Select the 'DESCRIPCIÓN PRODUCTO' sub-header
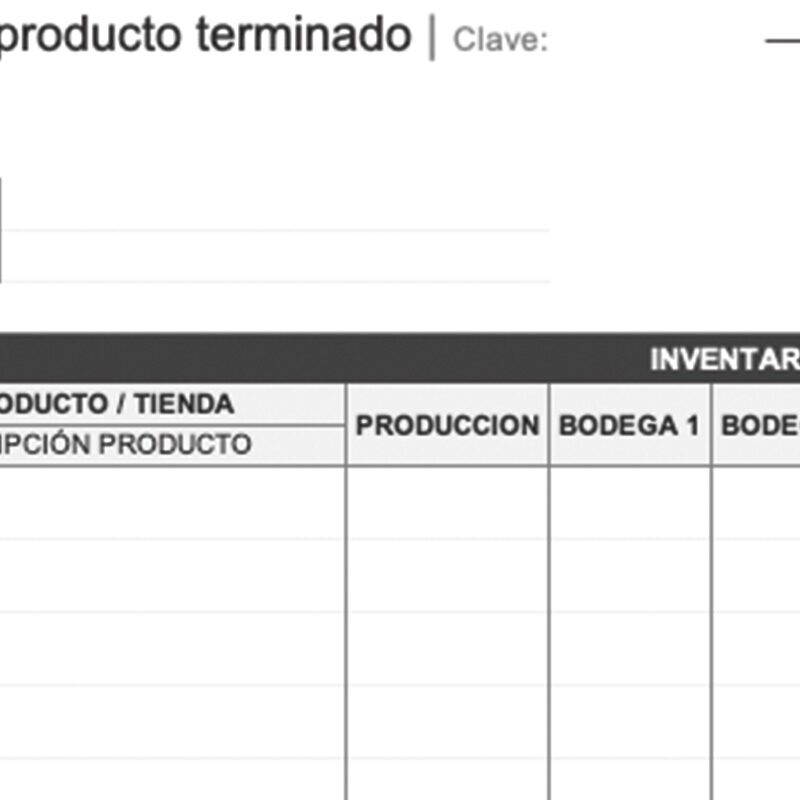This screenshot has height=800, width=800. (x=125, y=444)
